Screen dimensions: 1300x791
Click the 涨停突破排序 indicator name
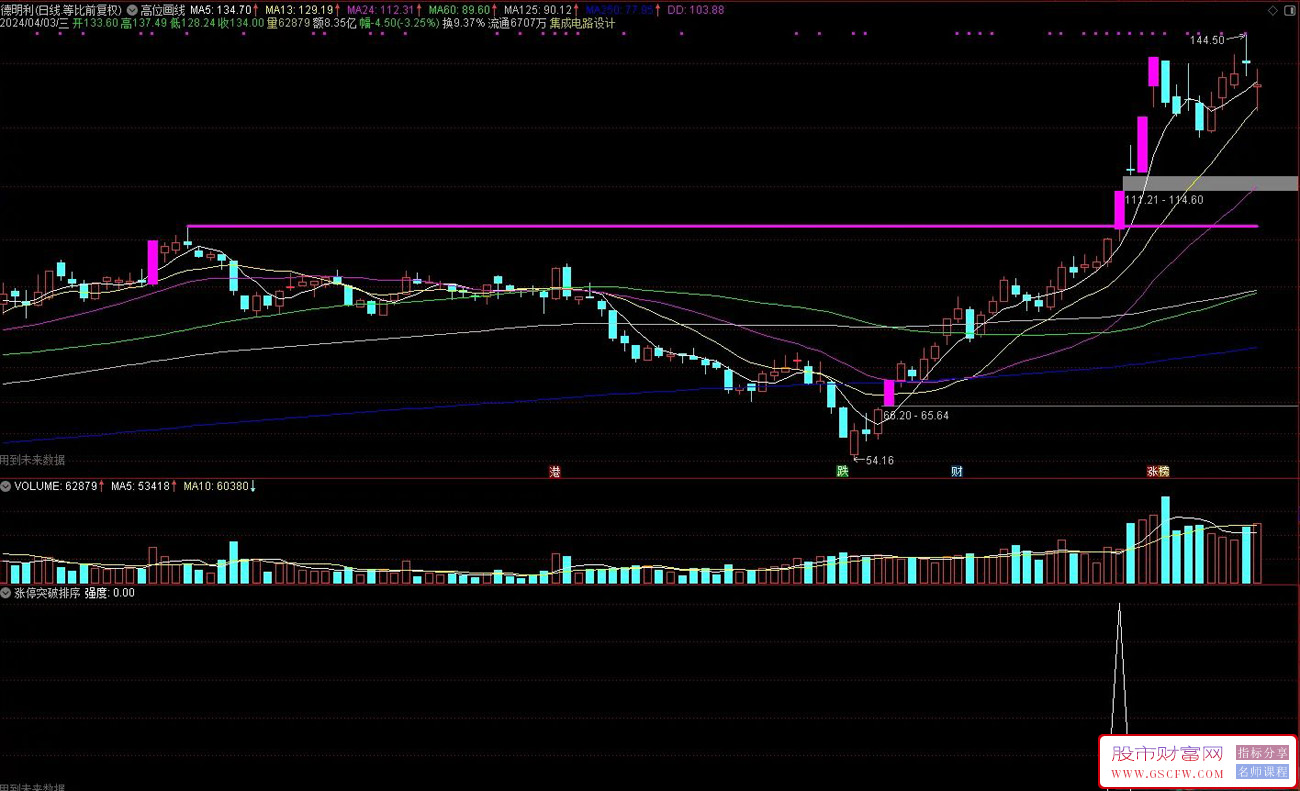[47, 592]
